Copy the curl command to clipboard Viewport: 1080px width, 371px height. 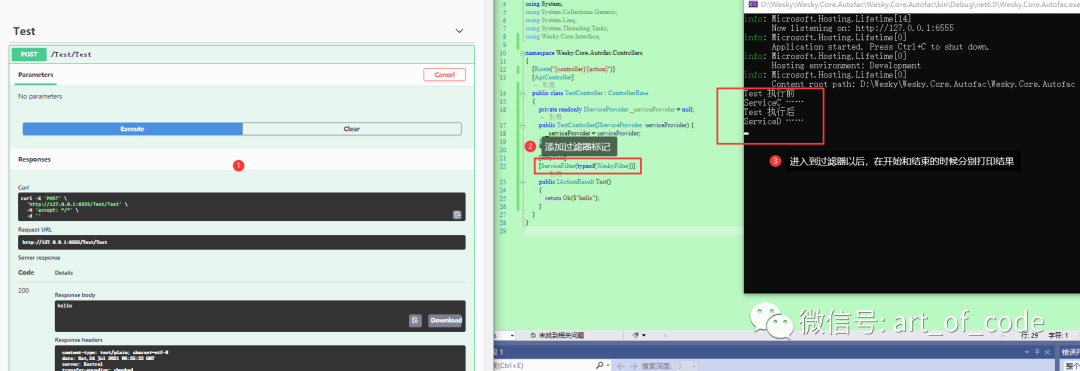pos(457,215)
